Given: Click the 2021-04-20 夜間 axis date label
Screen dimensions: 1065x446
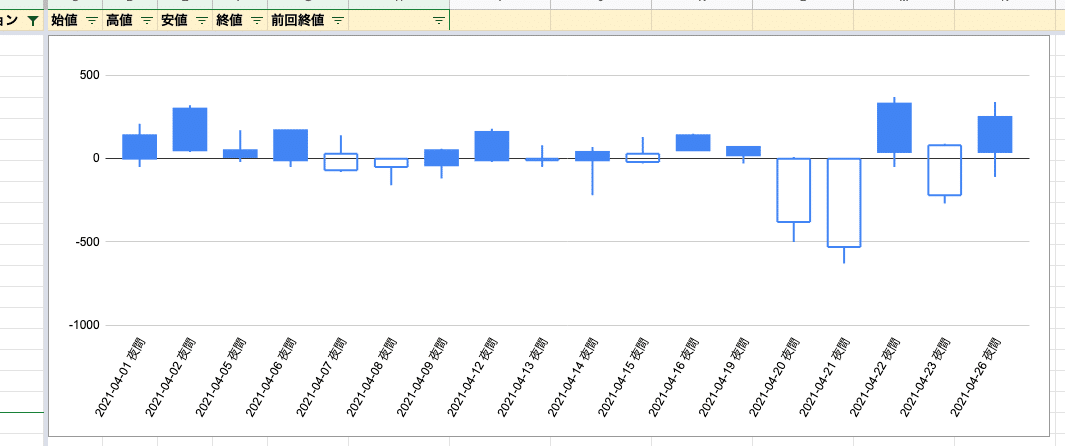Looking at the screenshot, I should 774,375.
